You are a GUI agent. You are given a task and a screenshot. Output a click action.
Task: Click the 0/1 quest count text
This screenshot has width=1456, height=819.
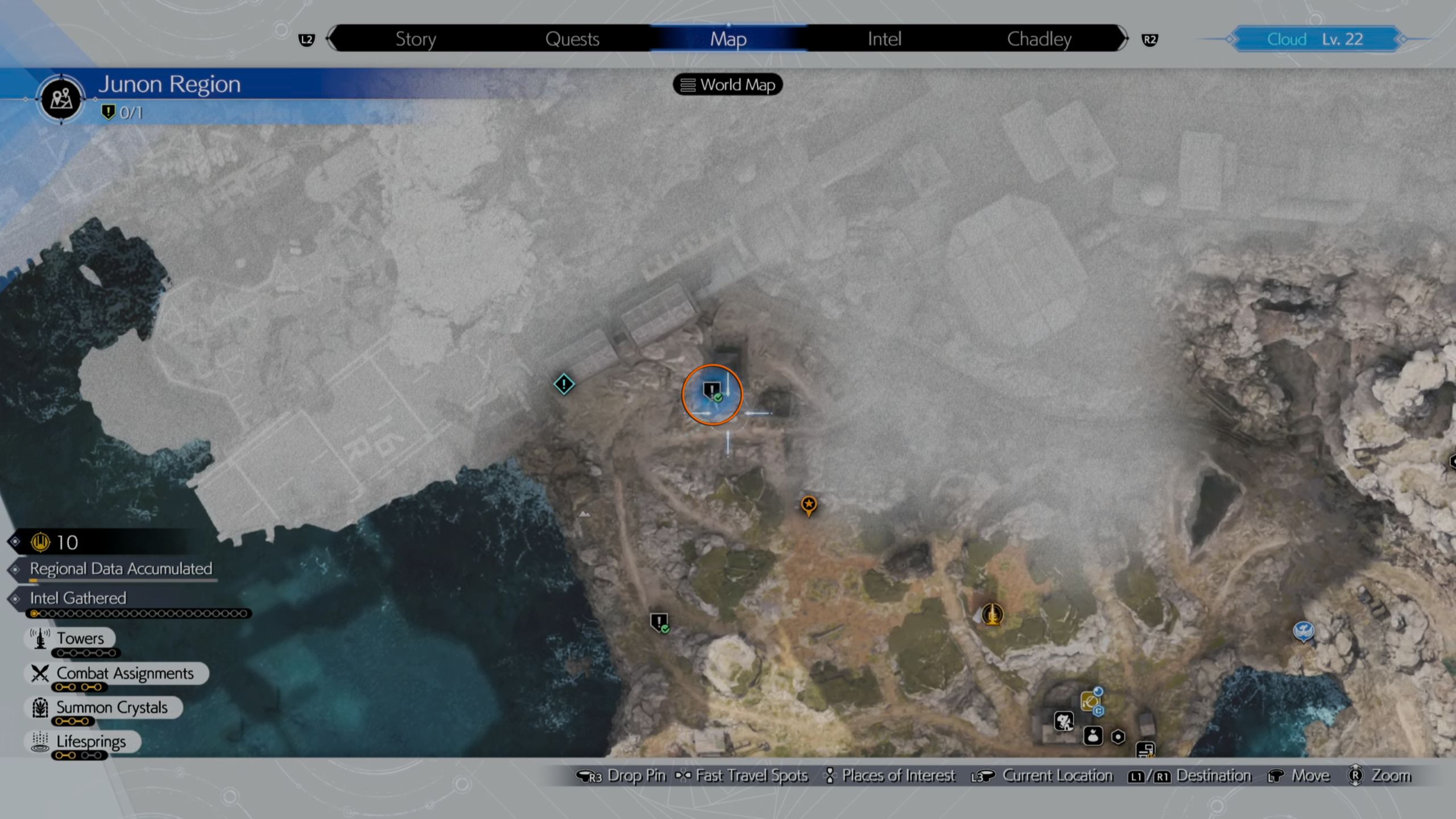point(131,113)
